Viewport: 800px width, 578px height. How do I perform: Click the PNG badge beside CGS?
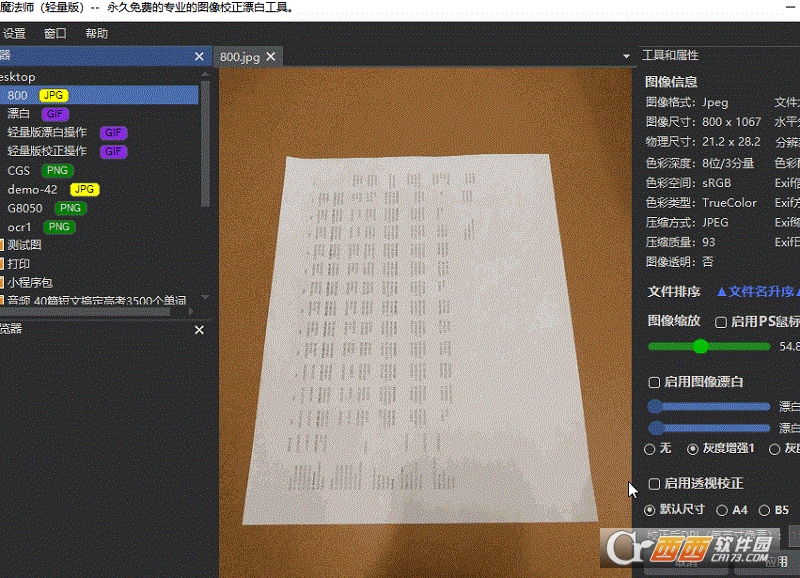click(57, 170)
